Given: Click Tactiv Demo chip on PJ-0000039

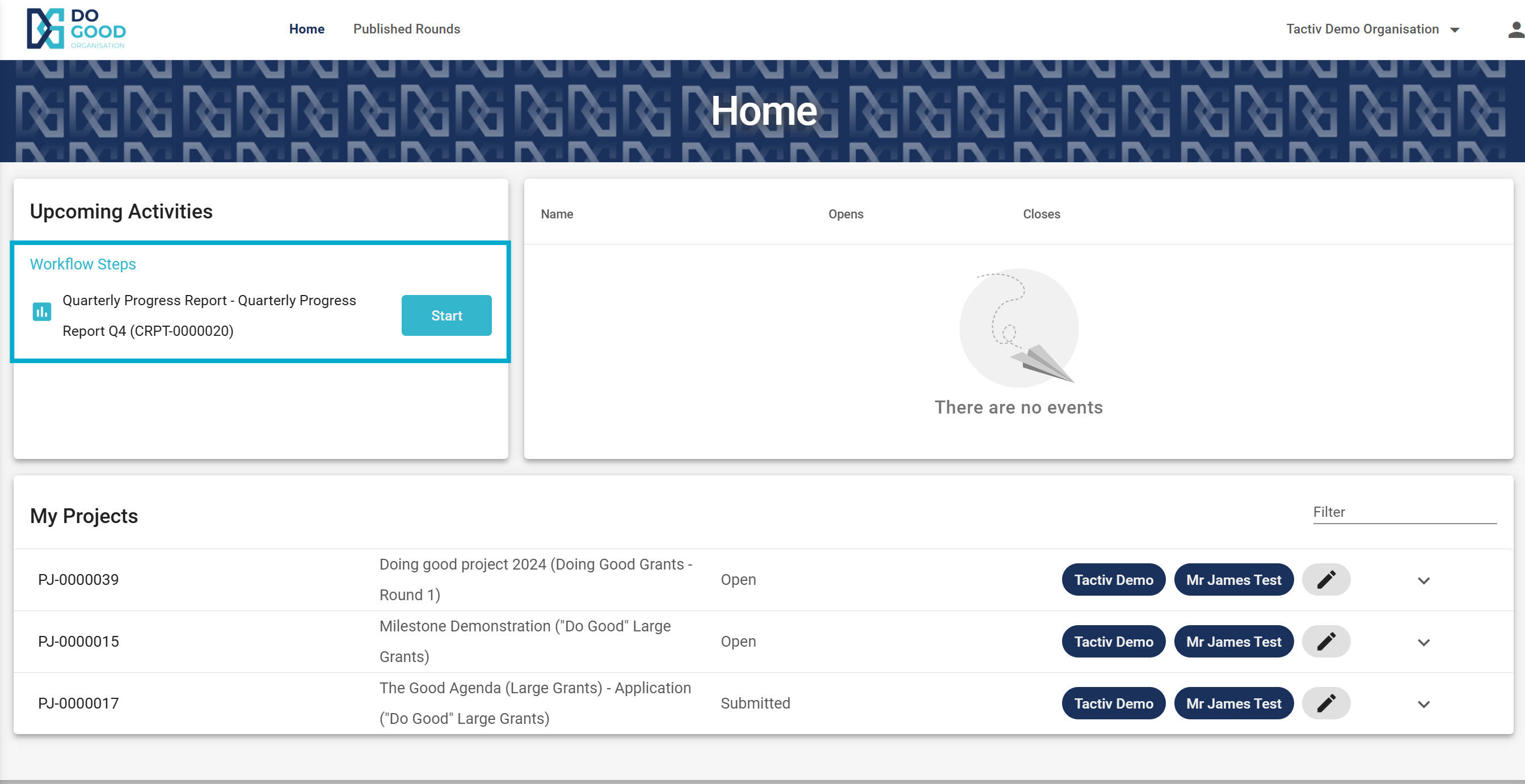Looking at the screenshot, I should (1113, 579).
